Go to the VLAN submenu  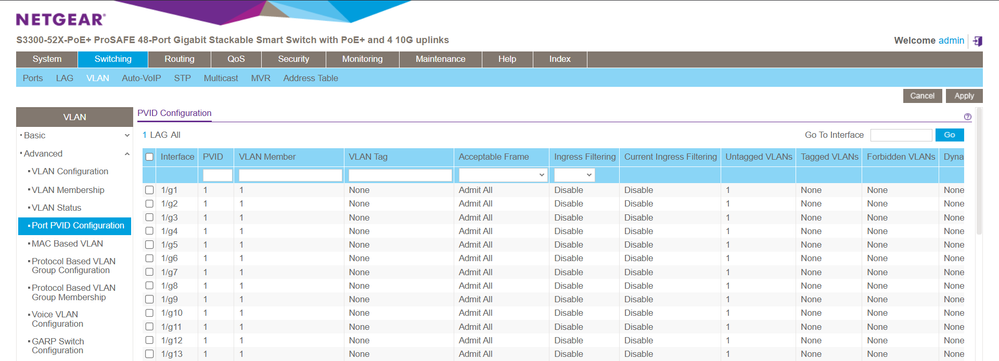(x=98, y=78)
